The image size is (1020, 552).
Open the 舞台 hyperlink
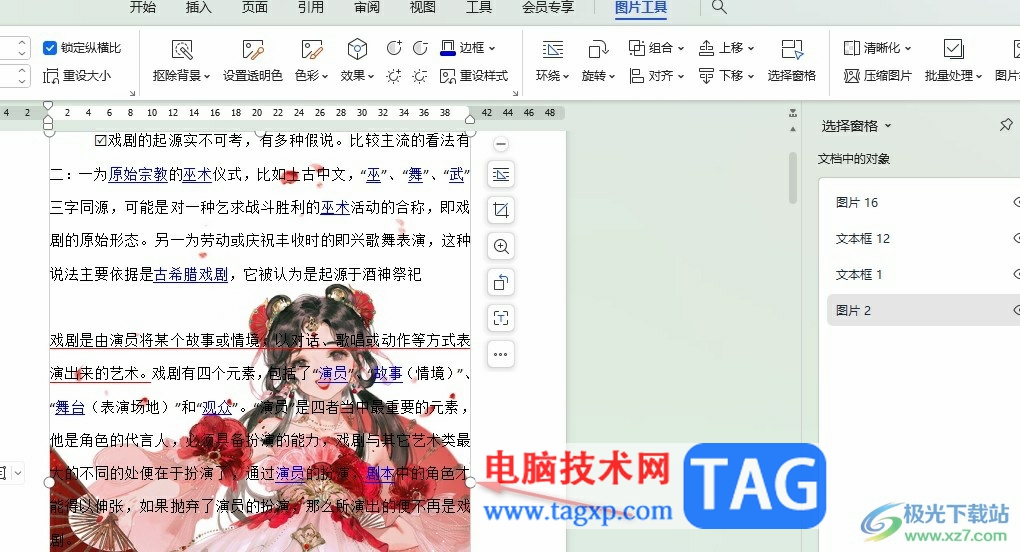[x=70, y=408]
